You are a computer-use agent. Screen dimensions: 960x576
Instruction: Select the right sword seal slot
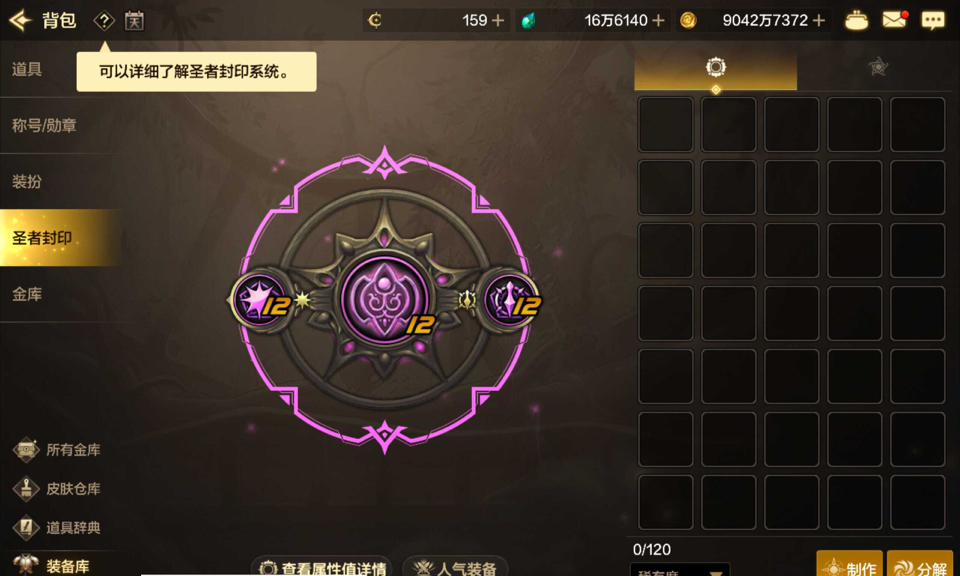click(511, 300)
